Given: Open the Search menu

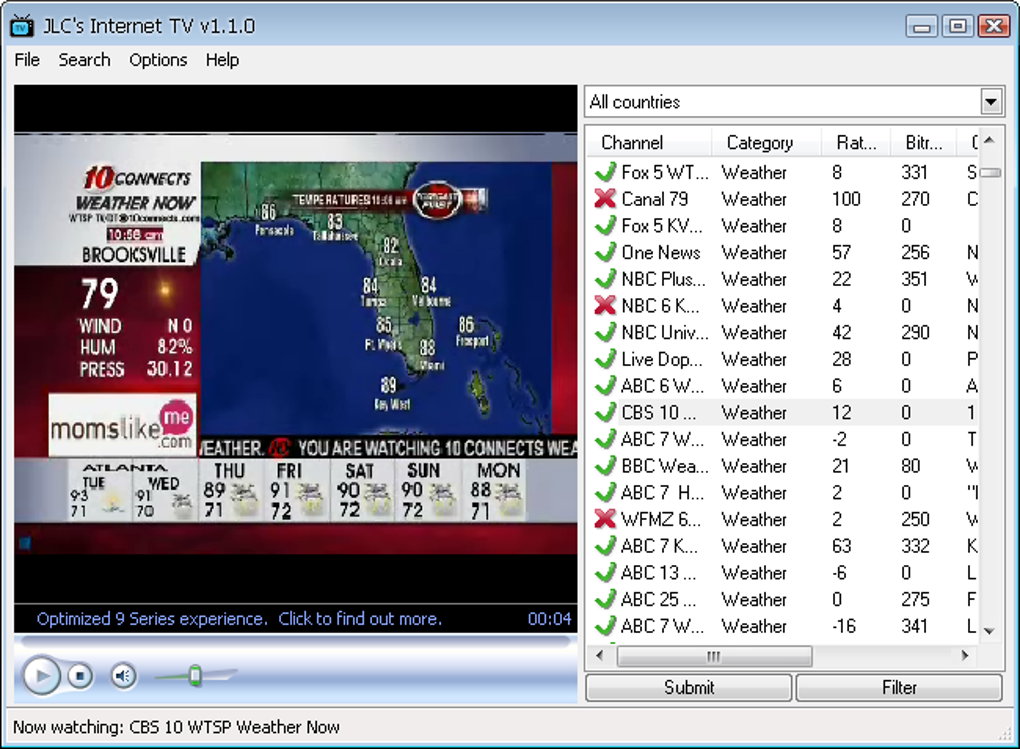Looking at the screenshot, I should [x=85, y=60].
